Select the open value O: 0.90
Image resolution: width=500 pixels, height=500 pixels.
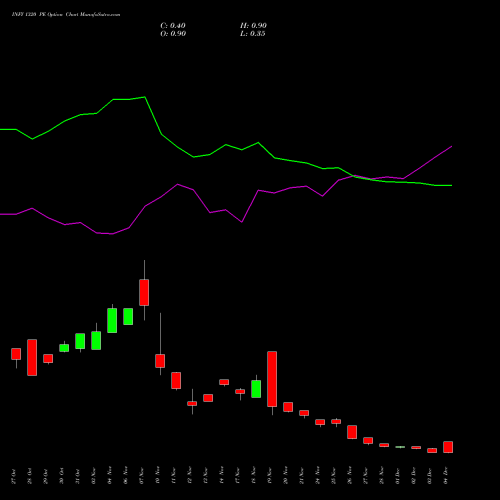tap(173, 34)
